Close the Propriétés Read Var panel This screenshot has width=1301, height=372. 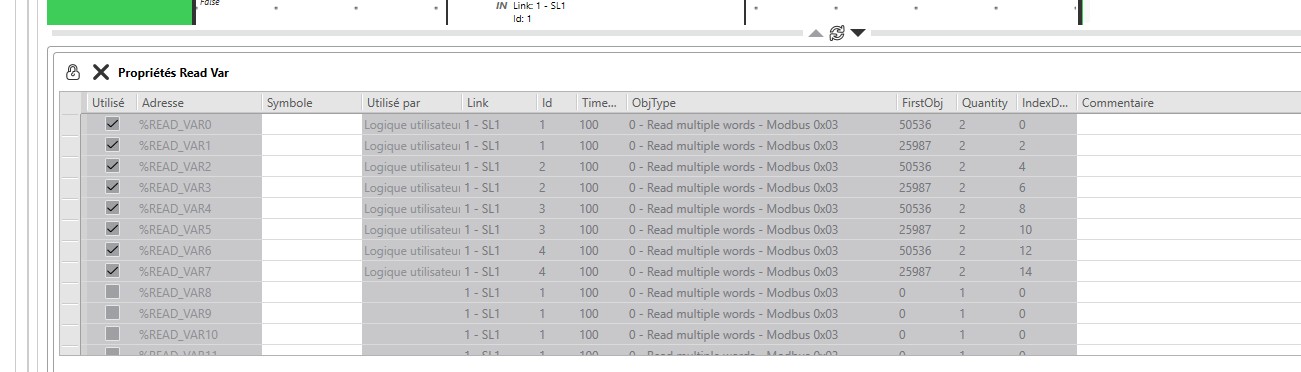pos(100,72)
